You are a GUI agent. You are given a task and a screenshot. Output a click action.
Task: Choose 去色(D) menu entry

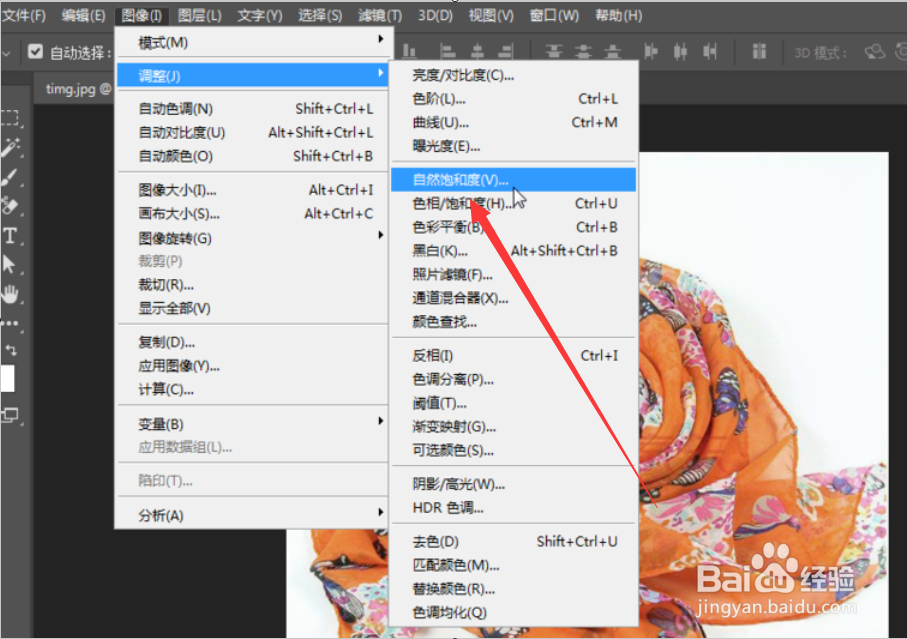(x=513, y=542)
